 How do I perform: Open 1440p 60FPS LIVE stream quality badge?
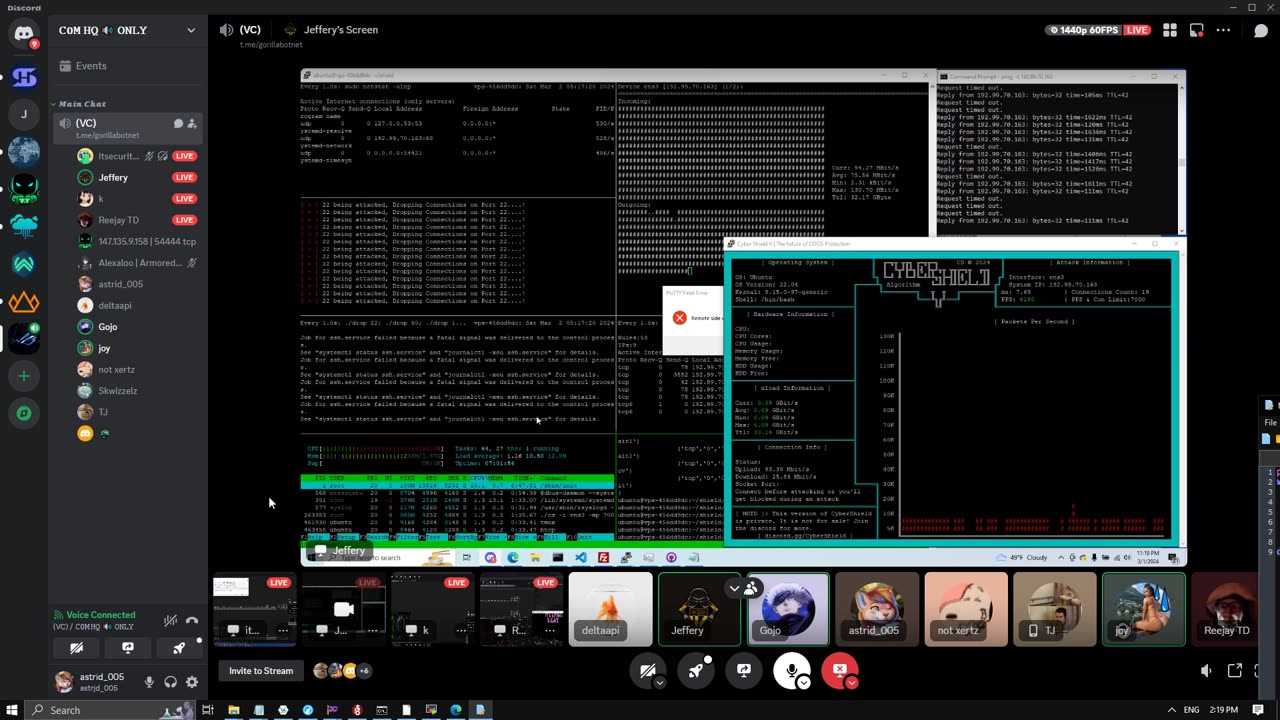click(1097, 30)
